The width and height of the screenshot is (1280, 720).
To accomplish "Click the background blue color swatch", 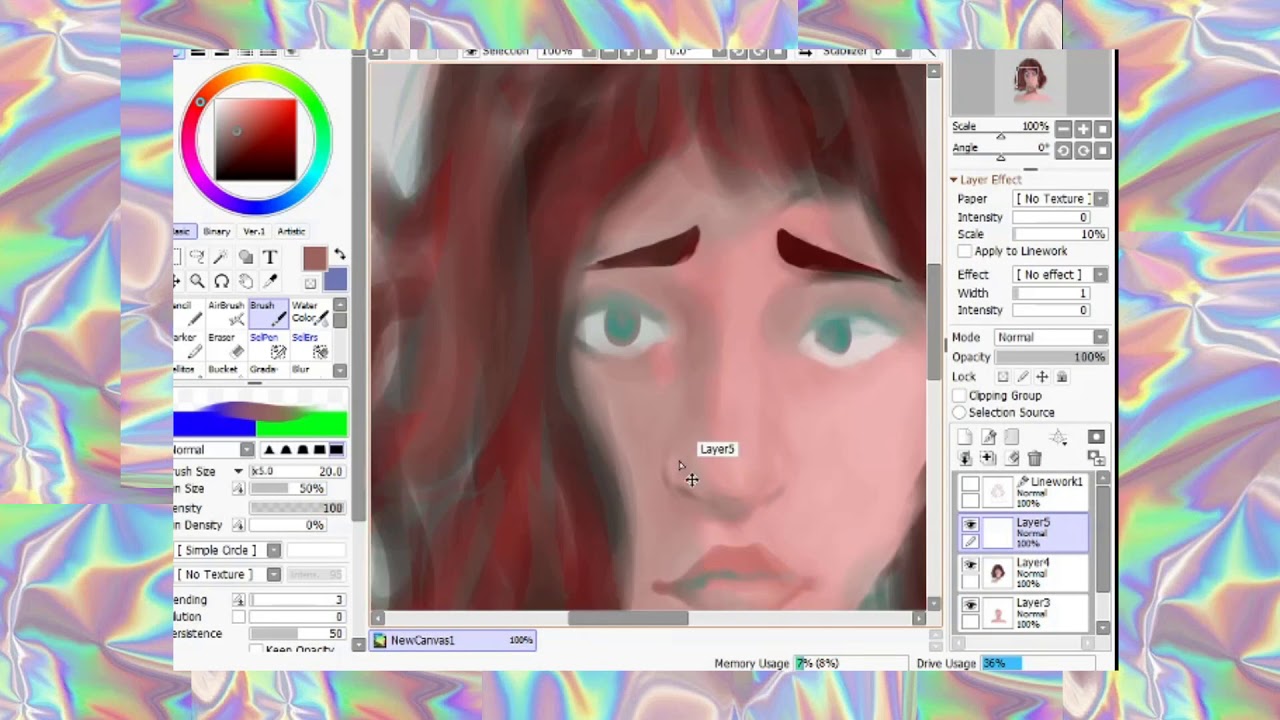I will [x=336, y=279].
